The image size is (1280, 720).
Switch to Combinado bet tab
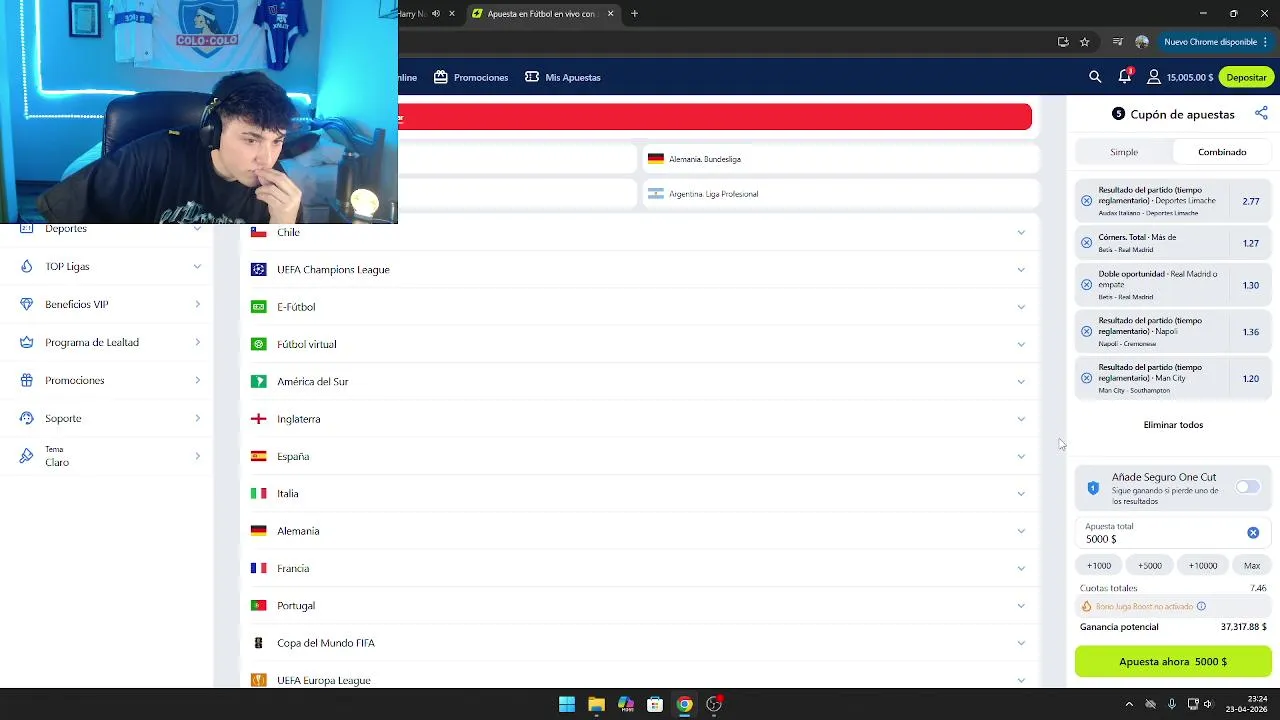[1222, 152]
